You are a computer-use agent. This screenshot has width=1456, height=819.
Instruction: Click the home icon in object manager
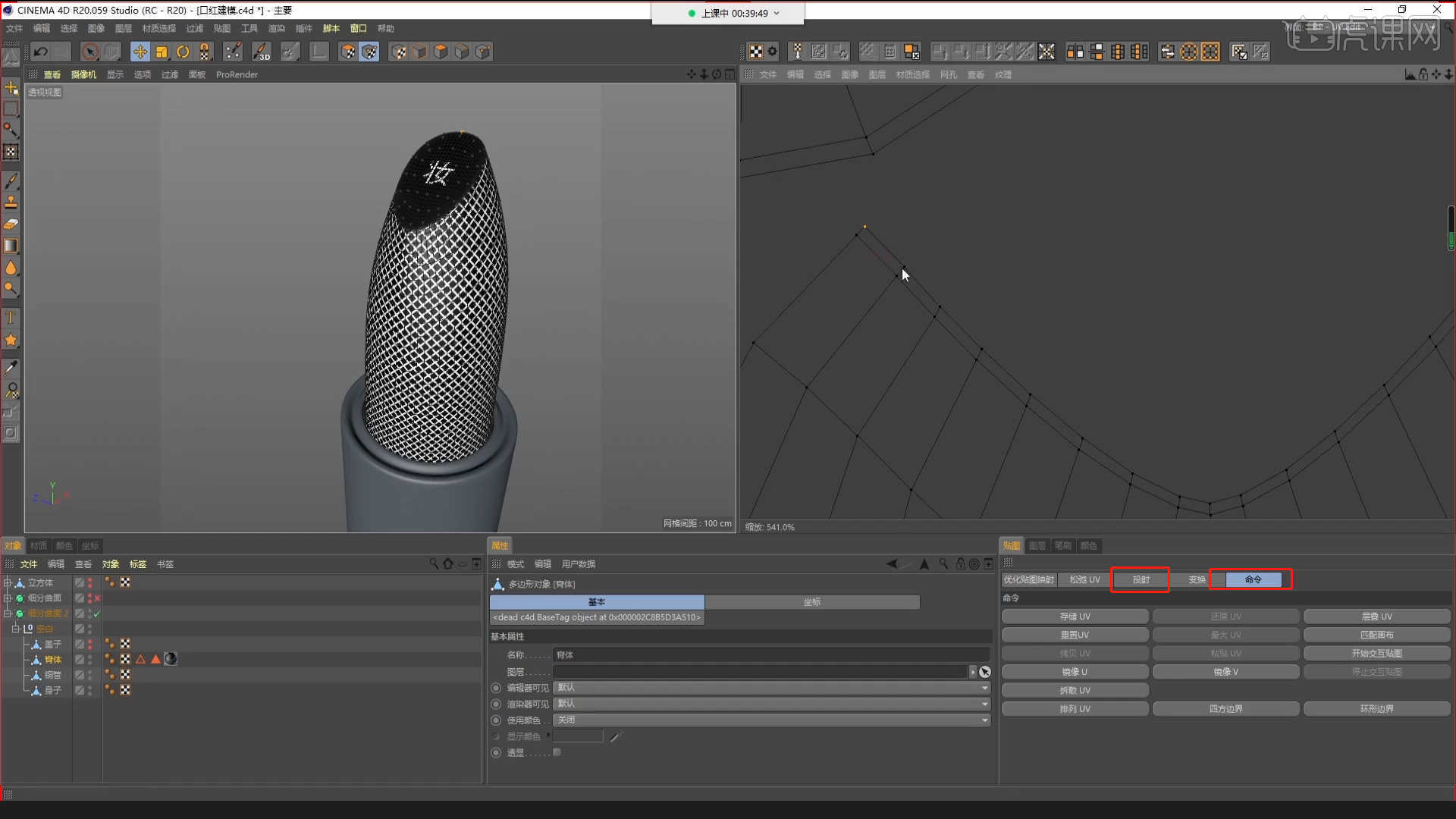click(448, 563)
